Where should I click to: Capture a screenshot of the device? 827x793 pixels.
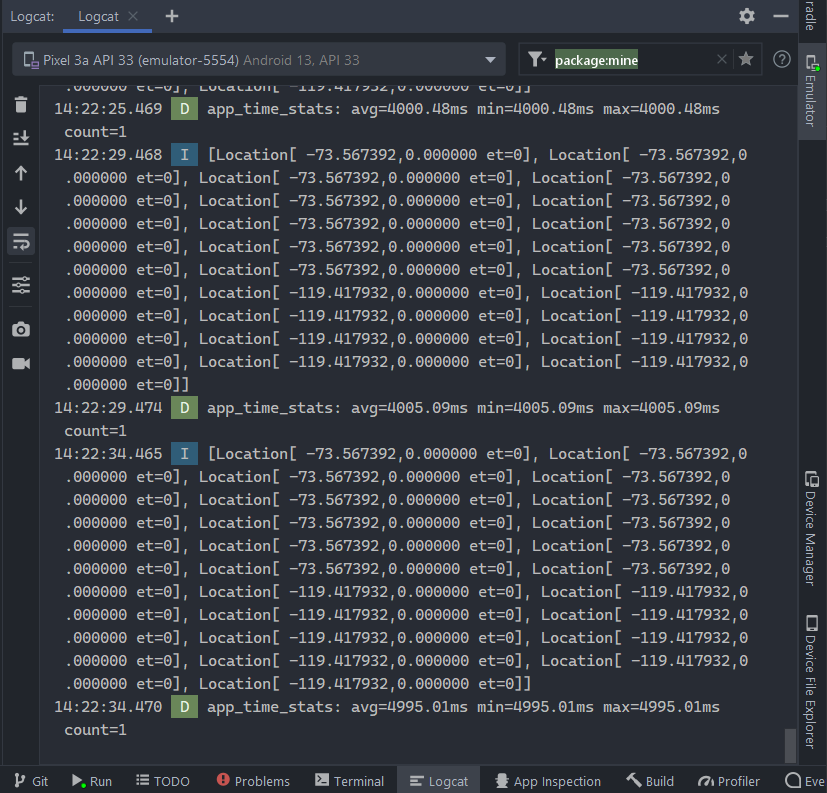[x=21, y=329]
